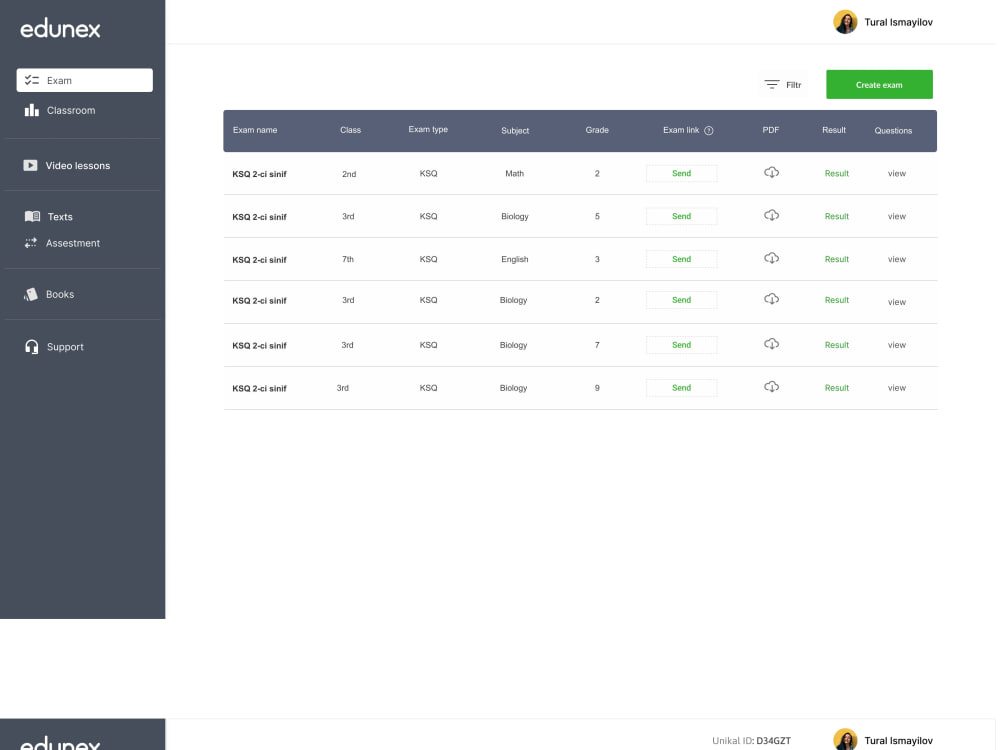The image size is (1000, 750).
Task: Click the edunex logo at top
Action: click(61, 29)
